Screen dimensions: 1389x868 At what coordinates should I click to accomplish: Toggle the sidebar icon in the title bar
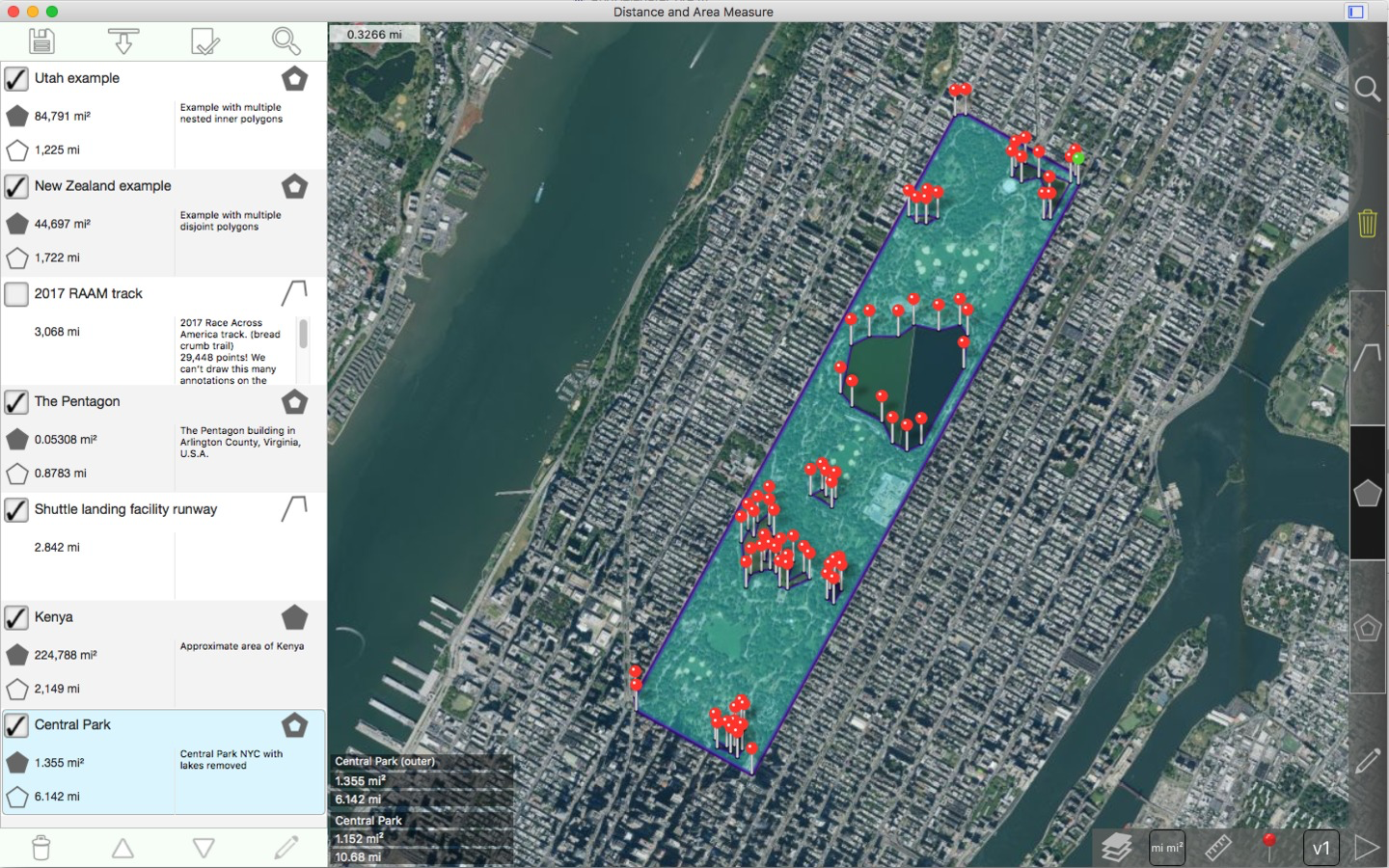coord(1355,12)
